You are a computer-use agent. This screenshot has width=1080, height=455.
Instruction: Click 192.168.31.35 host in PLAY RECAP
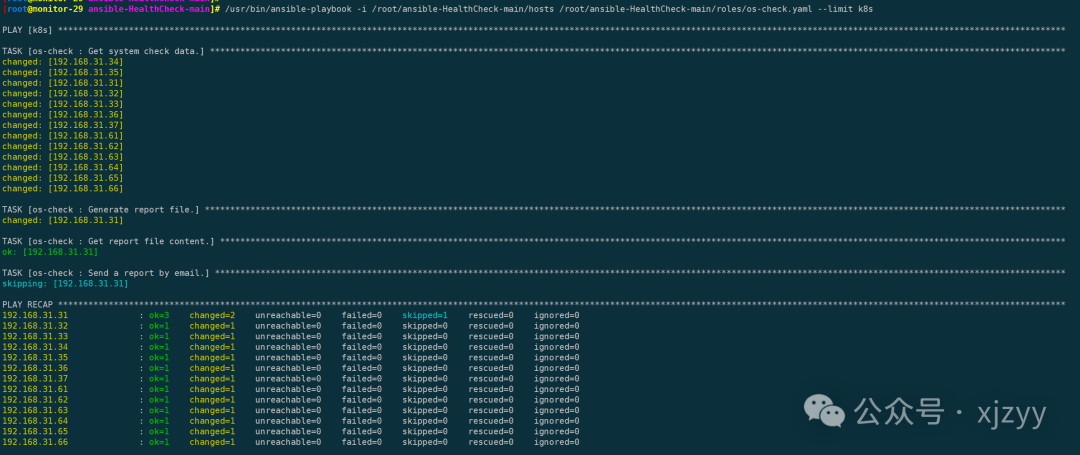[35, 357]
